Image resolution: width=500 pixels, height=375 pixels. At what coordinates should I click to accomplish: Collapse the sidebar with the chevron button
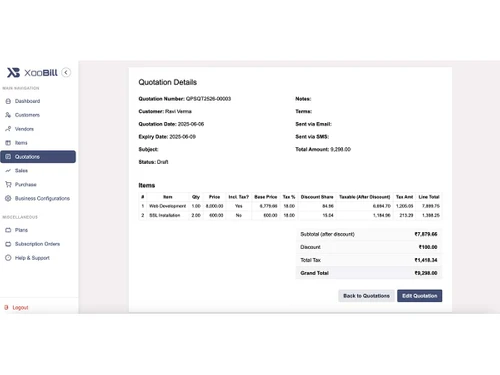click(66, 72)
